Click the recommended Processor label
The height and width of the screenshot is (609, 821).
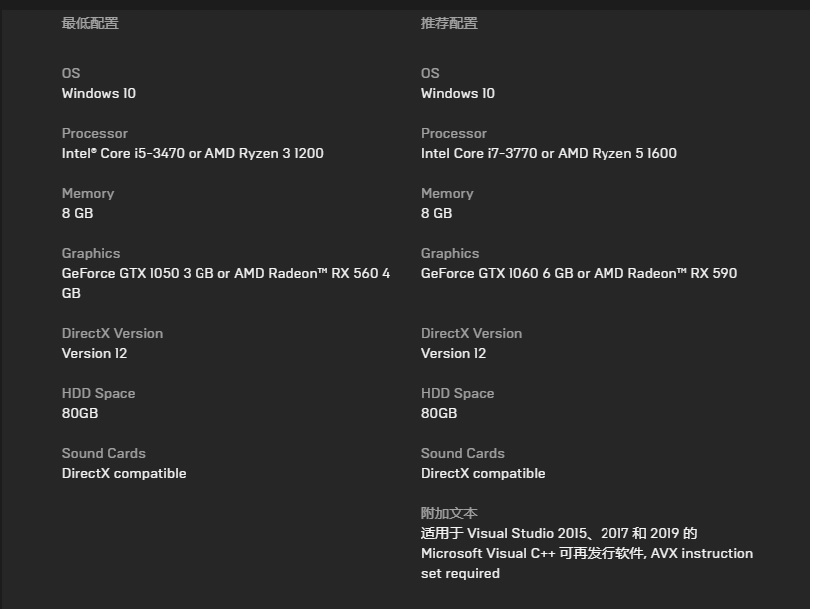click(x=454, y=134)
